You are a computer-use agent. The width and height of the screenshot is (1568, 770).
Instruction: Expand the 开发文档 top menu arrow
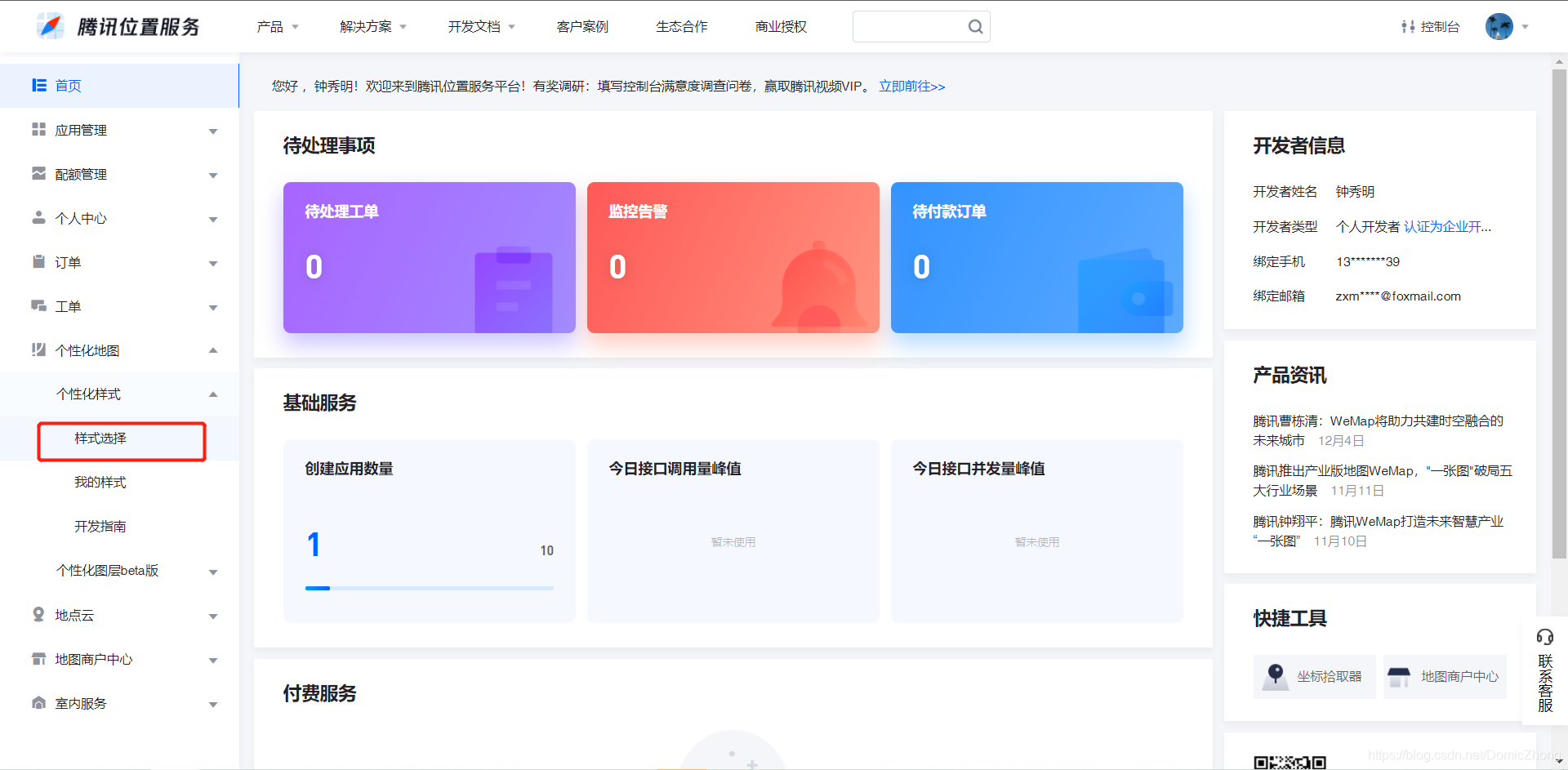(x=511, y=27)
